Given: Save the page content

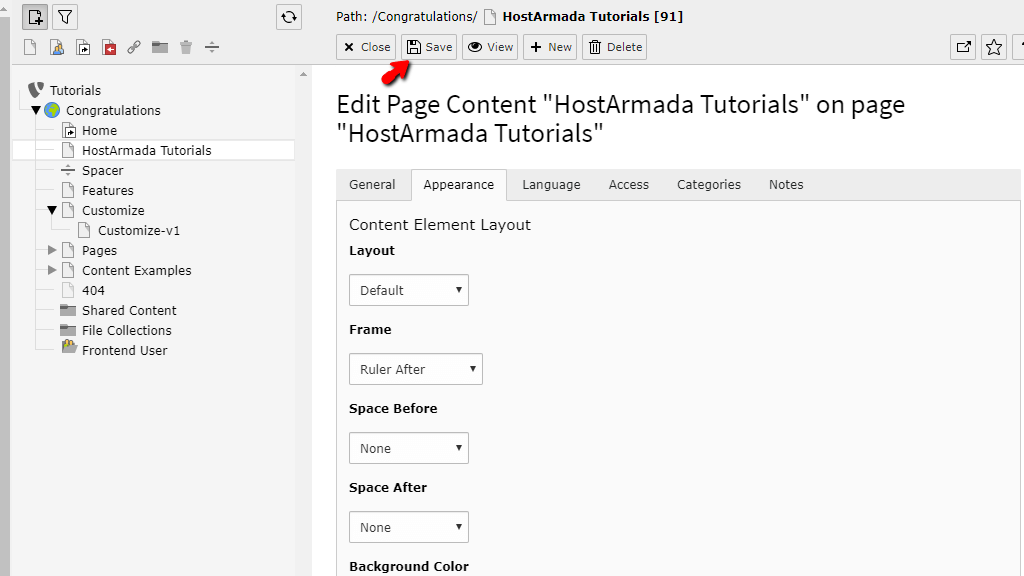Looking at the screenshot, I should (x=429, y=47).
